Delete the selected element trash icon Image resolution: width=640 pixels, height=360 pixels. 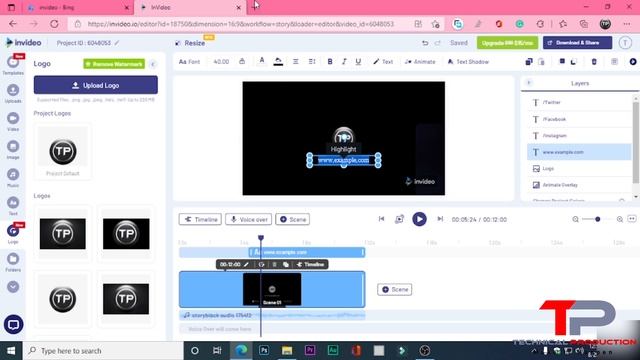point(594,62)
